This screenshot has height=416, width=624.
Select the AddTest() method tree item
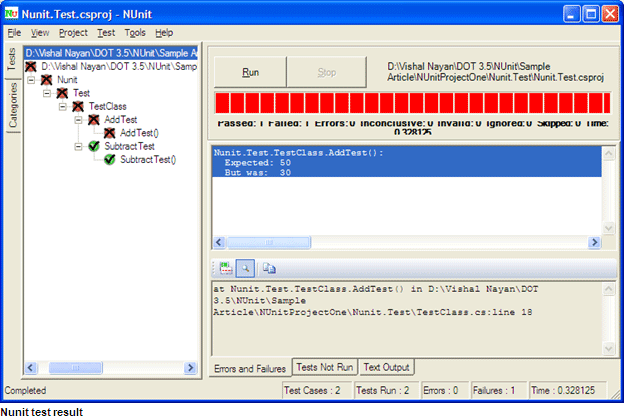tap(139, 133)
